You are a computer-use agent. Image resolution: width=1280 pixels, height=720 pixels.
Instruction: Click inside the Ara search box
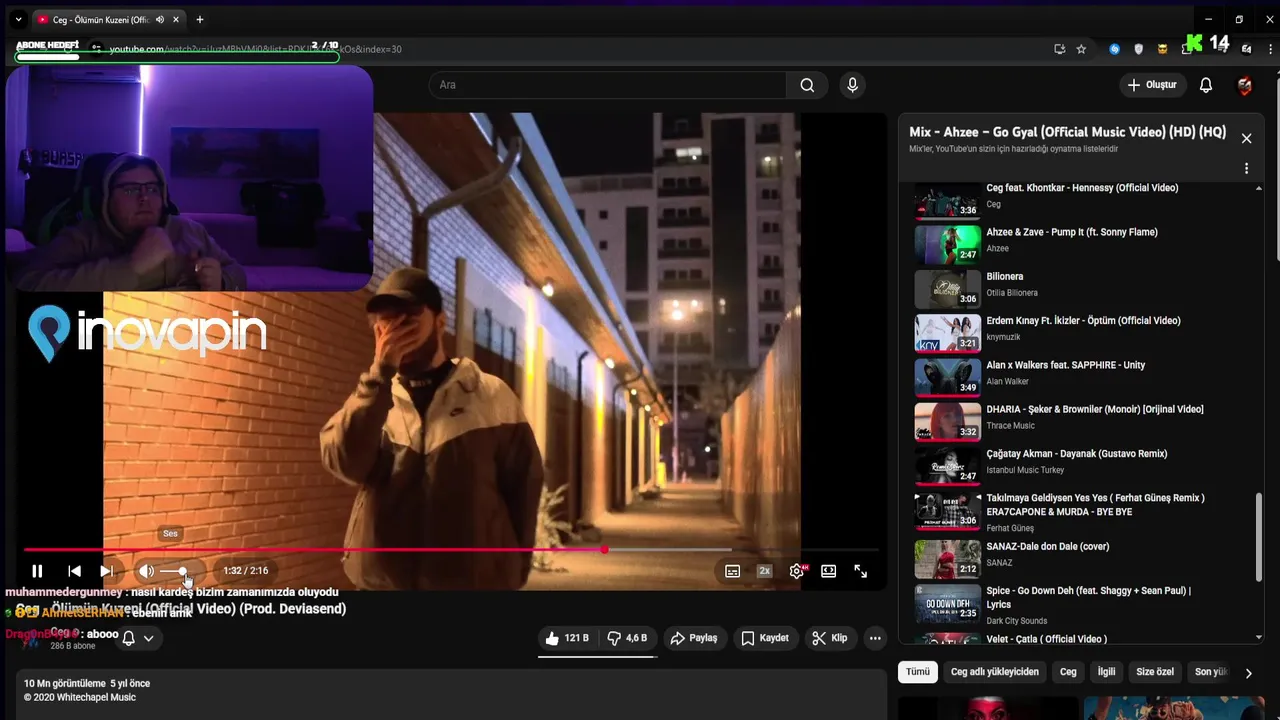608,85
